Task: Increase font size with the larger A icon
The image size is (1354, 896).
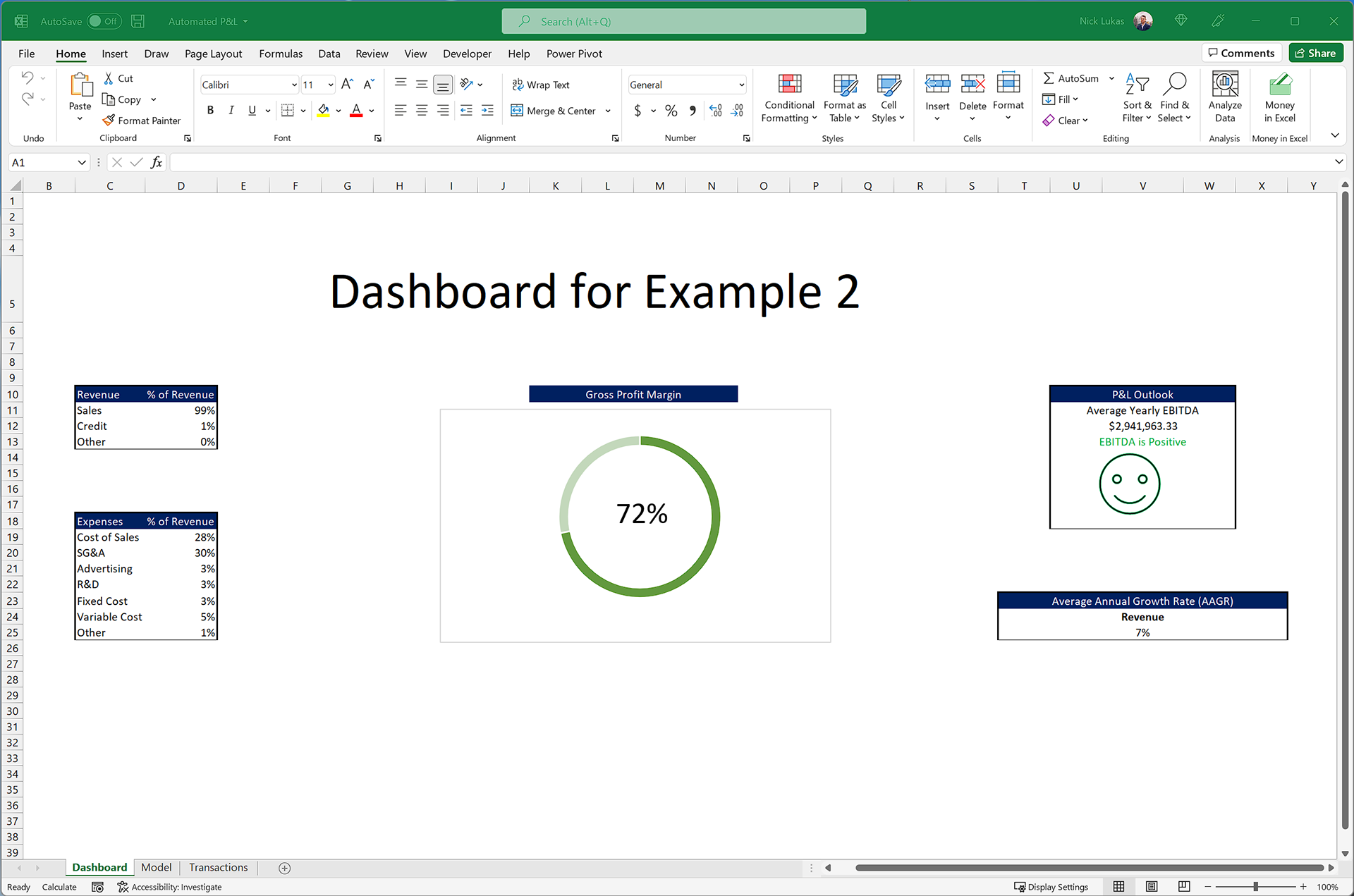Action: point(347,85)
